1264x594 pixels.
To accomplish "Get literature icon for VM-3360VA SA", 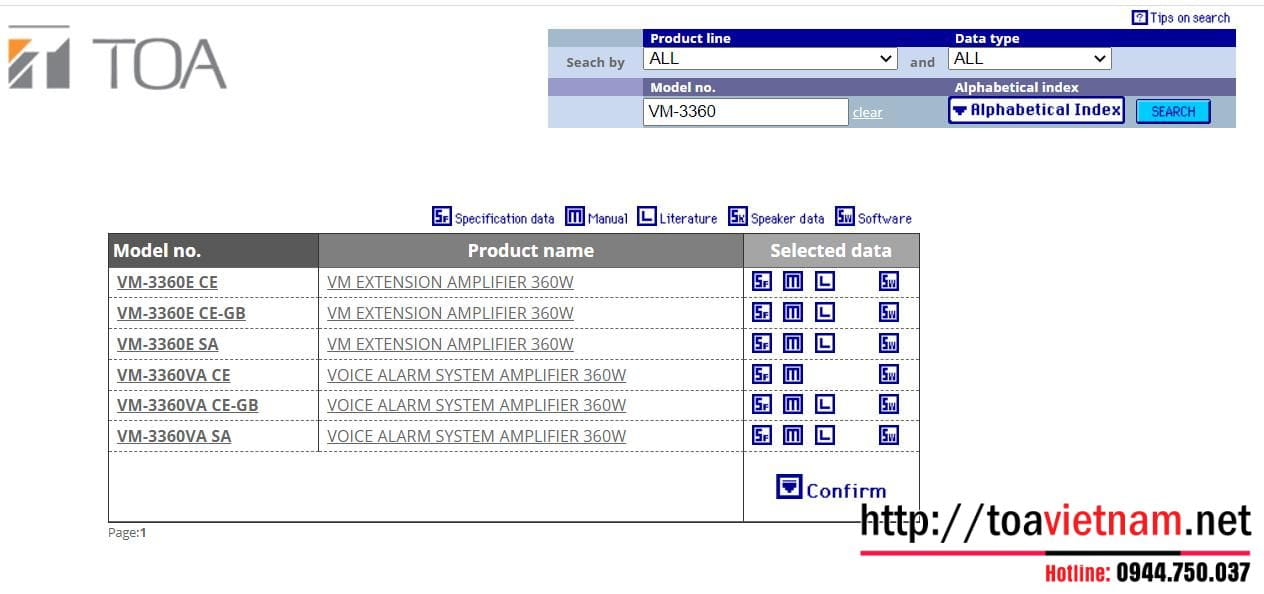I will [824, 436].
